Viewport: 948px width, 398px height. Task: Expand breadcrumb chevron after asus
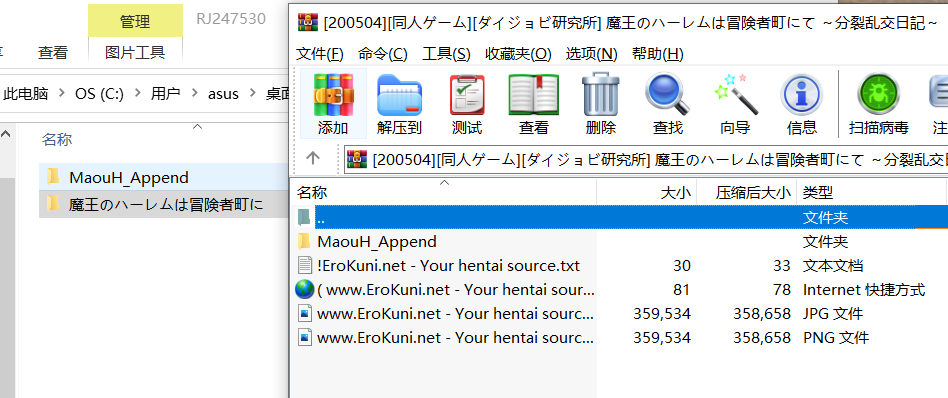pyautogui.click(x=253, y=94)
